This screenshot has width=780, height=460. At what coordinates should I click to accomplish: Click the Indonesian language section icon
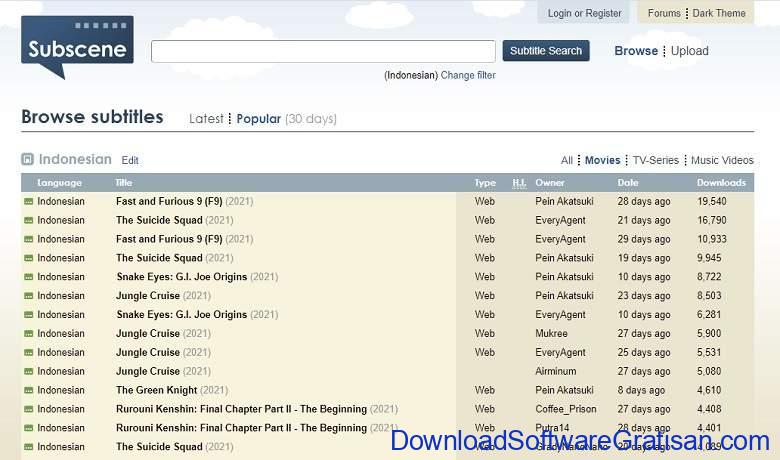pos(27,159)
